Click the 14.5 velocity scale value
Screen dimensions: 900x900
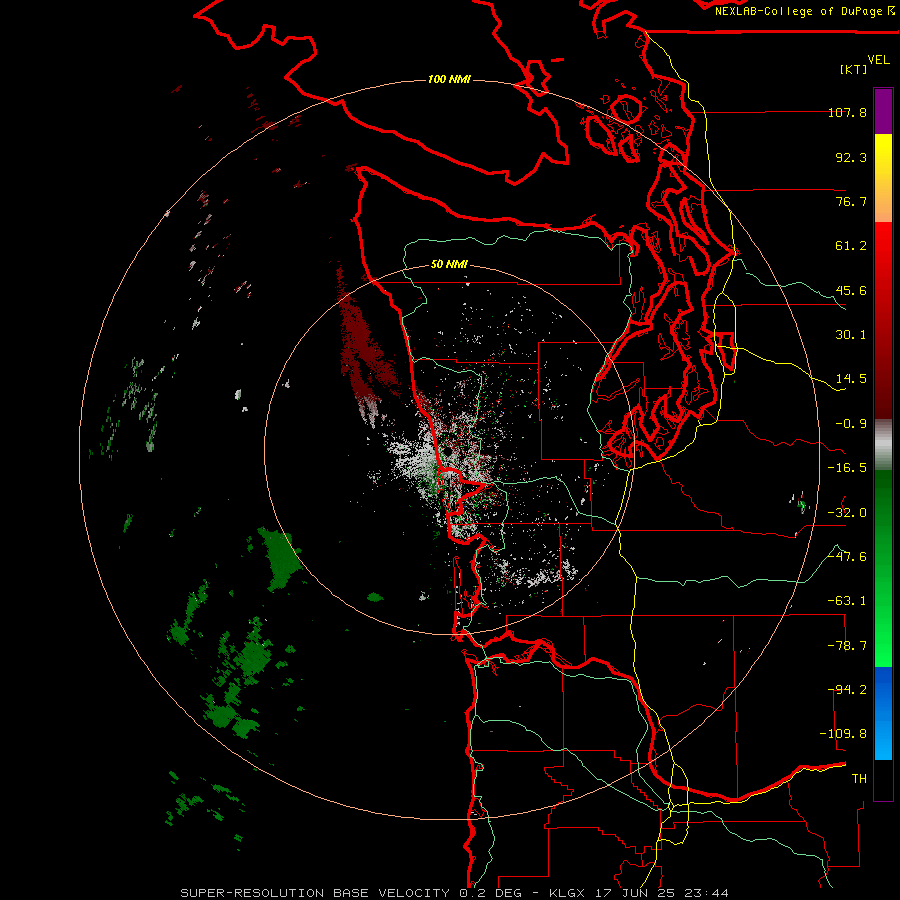tap(851, 379)
